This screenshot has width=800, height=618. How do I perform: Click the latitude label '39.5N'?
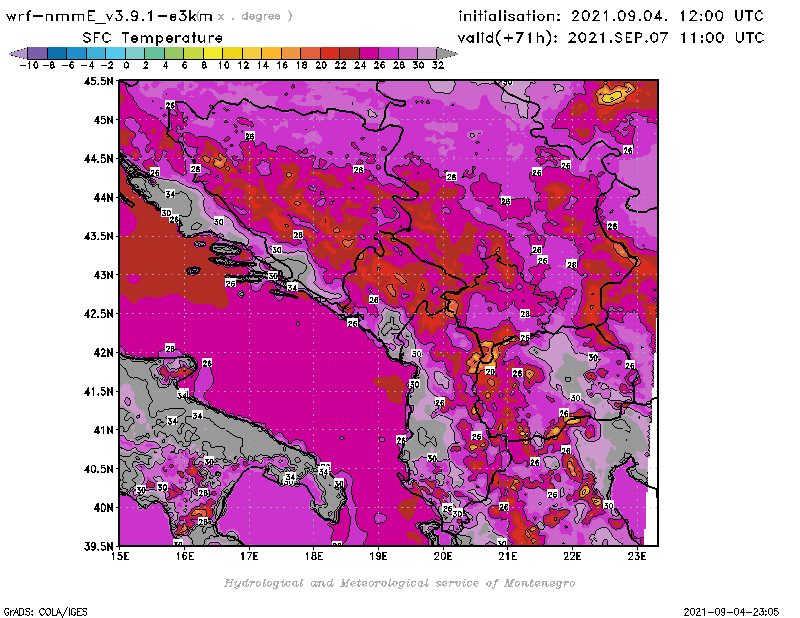coord(98,547)
